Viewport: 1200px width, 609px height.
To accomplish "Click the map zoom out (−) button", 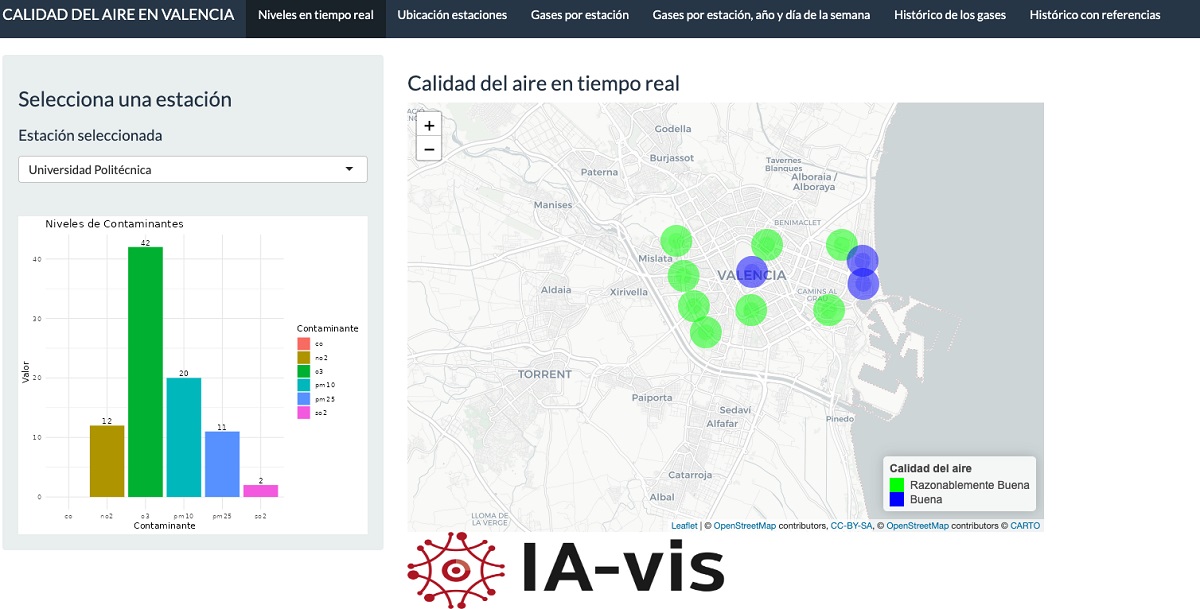I will point(428,148).
